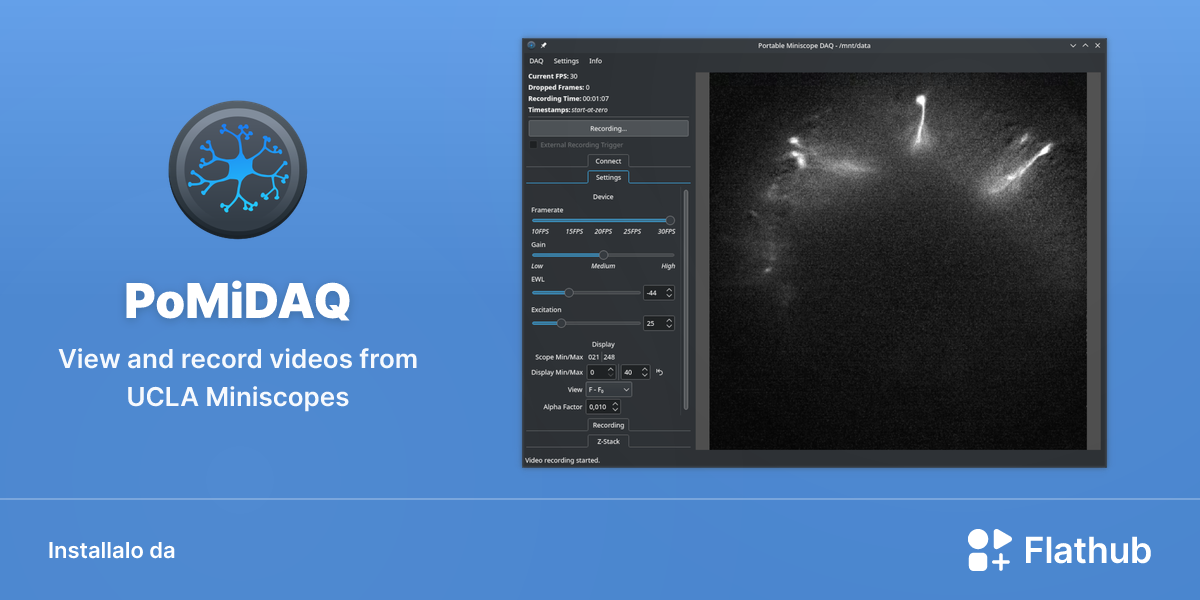
Task: Click the "Video recording started." status message
Action: pyautogui.click(x=563, y=461)
